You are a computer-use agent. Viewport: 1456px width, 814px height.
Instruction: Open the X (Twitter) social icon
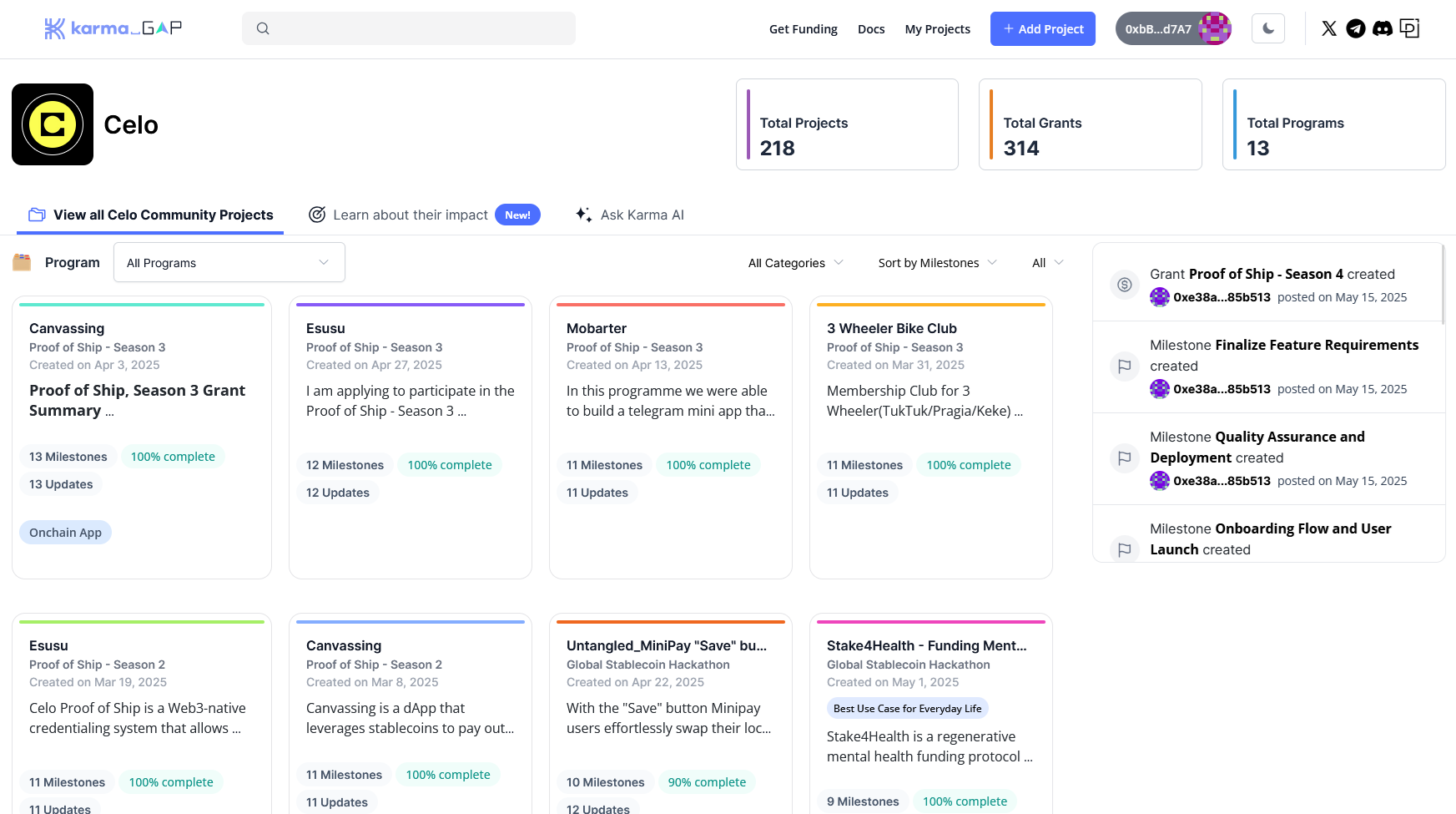tap(1329, 28)
